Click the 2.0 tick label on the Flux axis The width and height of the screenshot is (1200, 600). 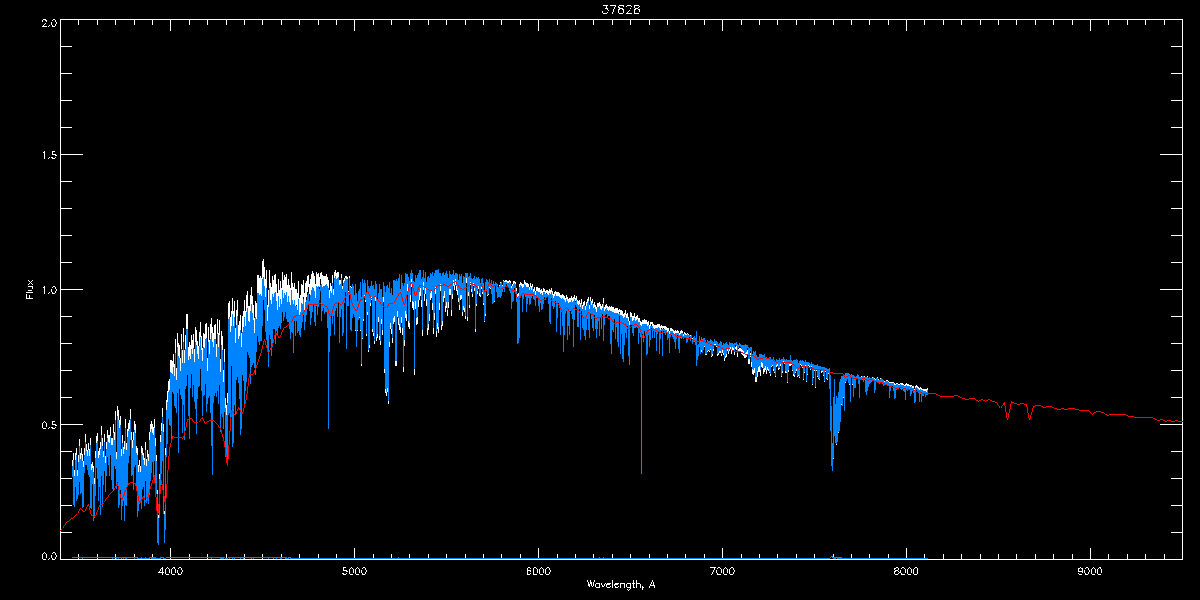tap(49, 21)
